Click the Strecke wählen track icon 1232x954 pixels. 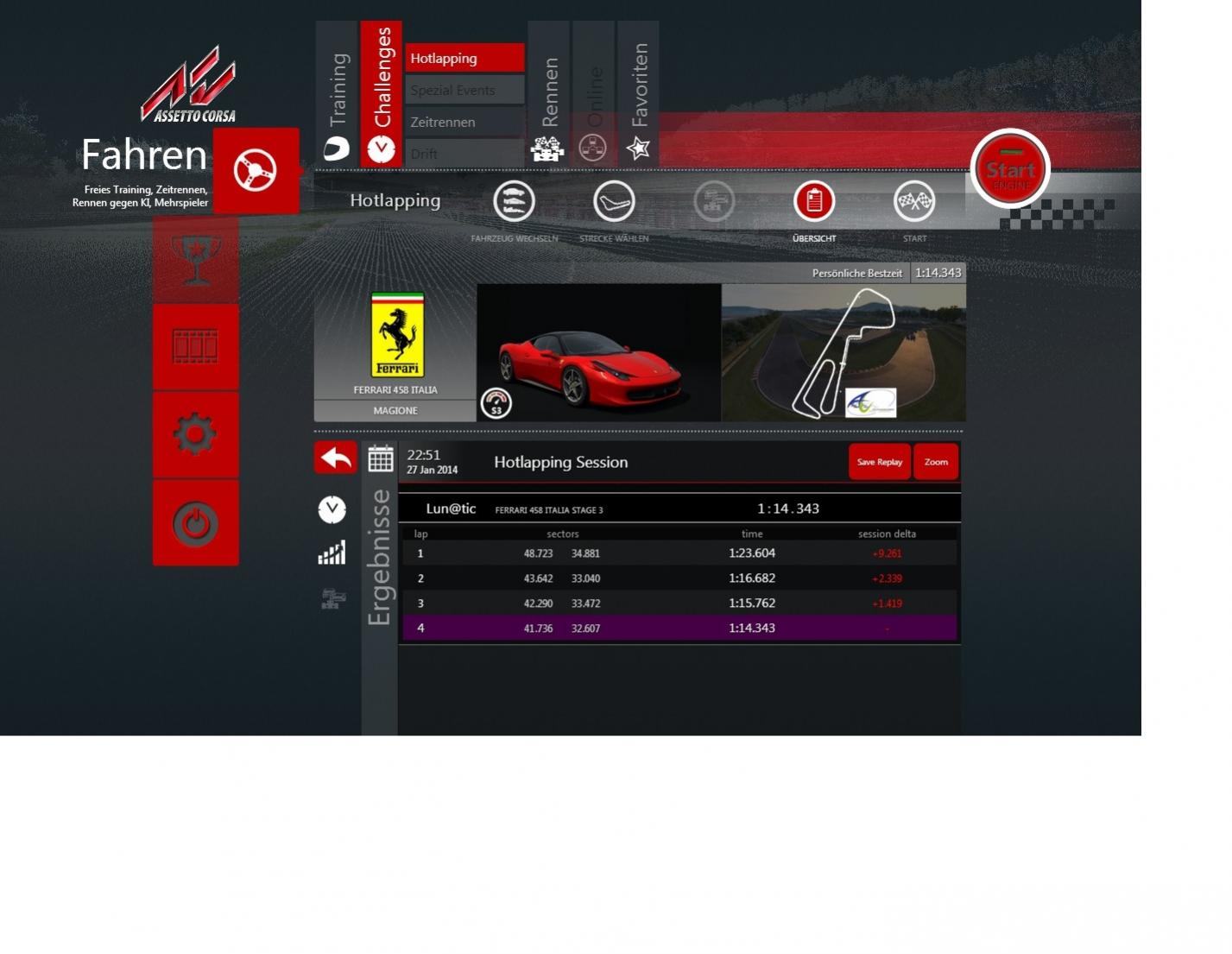tap(614, 201)
